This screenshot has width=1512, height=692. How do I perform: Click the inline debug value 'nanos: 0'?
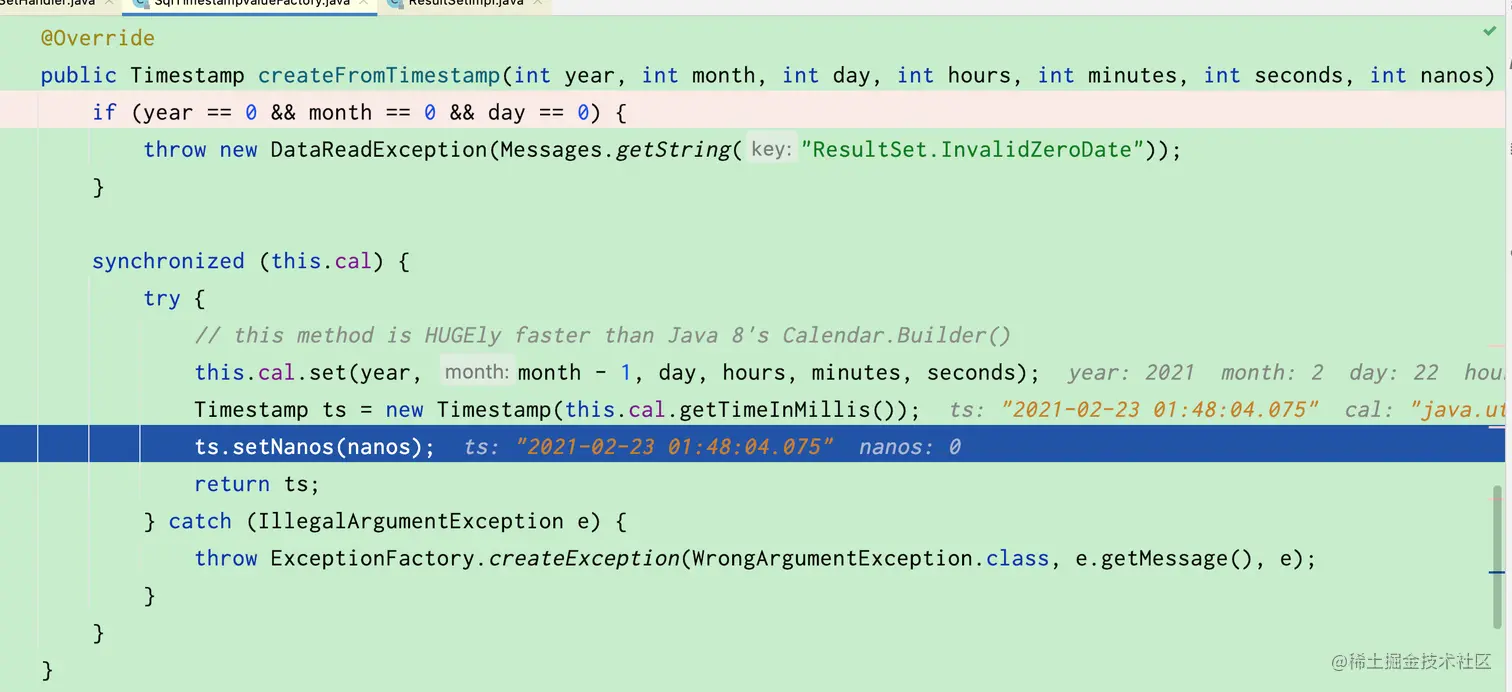pos(910,447)
